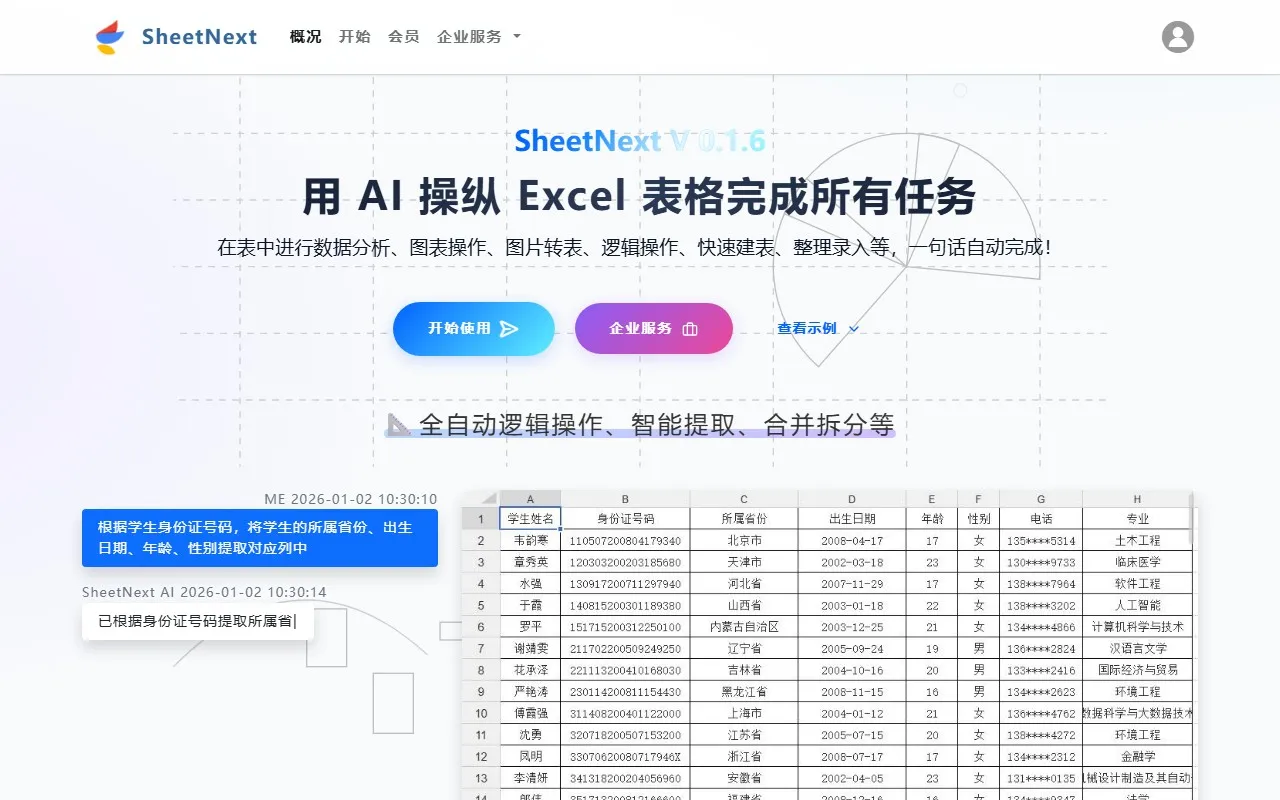The image size is (1280, 800).
Task: Open the user profile avatar at top right
Action: click(x=1177, y=36)
